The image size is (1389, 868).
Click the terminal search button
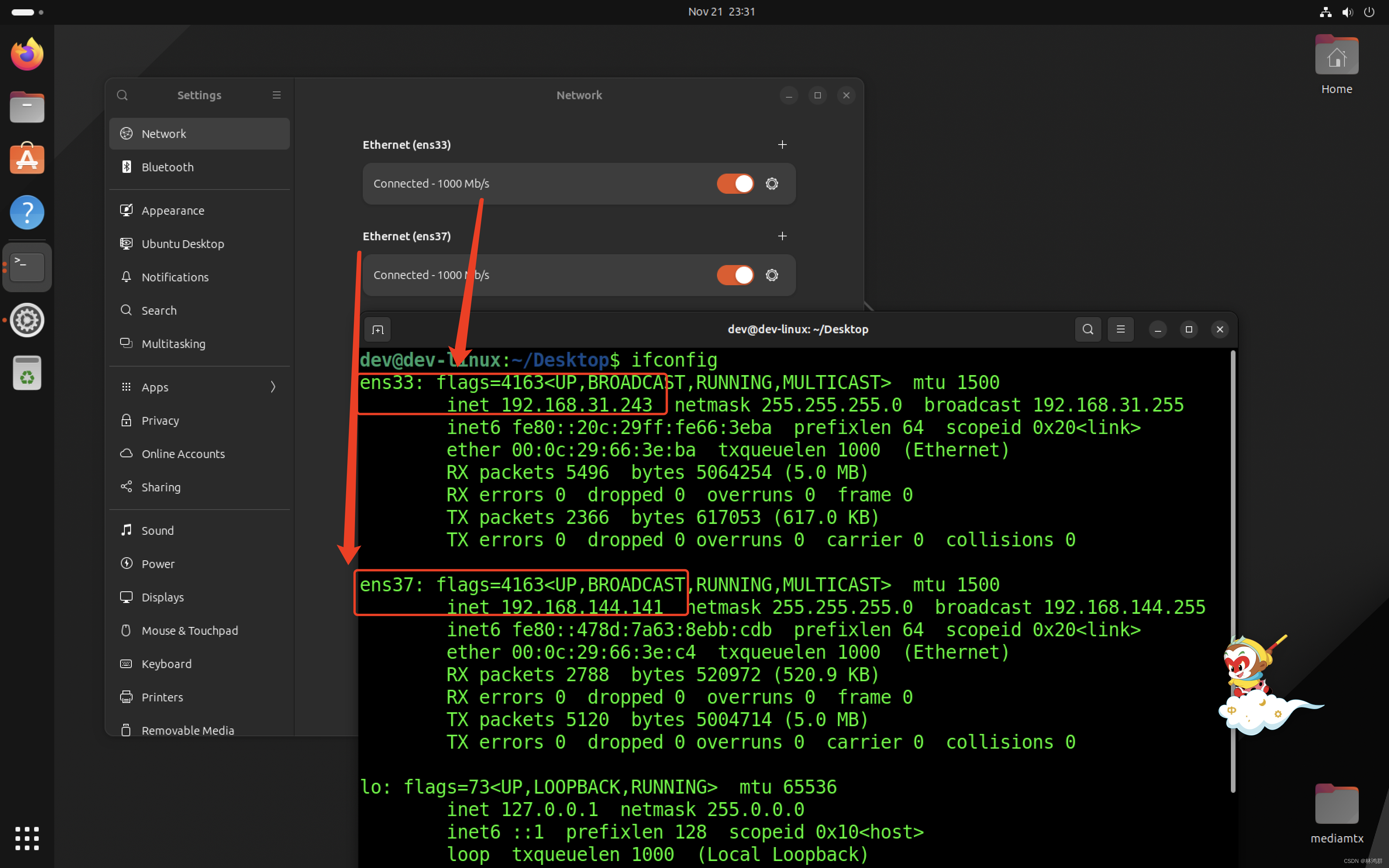coord(1087,329)
